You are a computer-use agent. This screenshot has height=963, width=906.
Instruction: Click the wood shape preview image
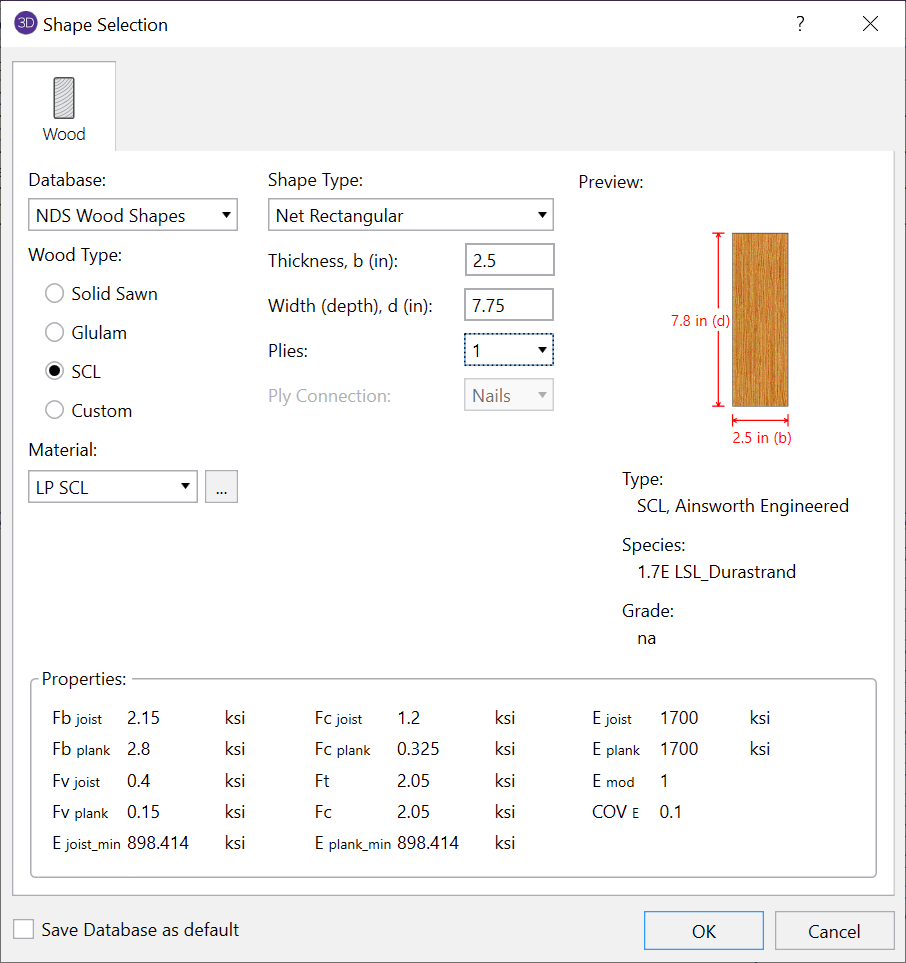pos(759,319)
